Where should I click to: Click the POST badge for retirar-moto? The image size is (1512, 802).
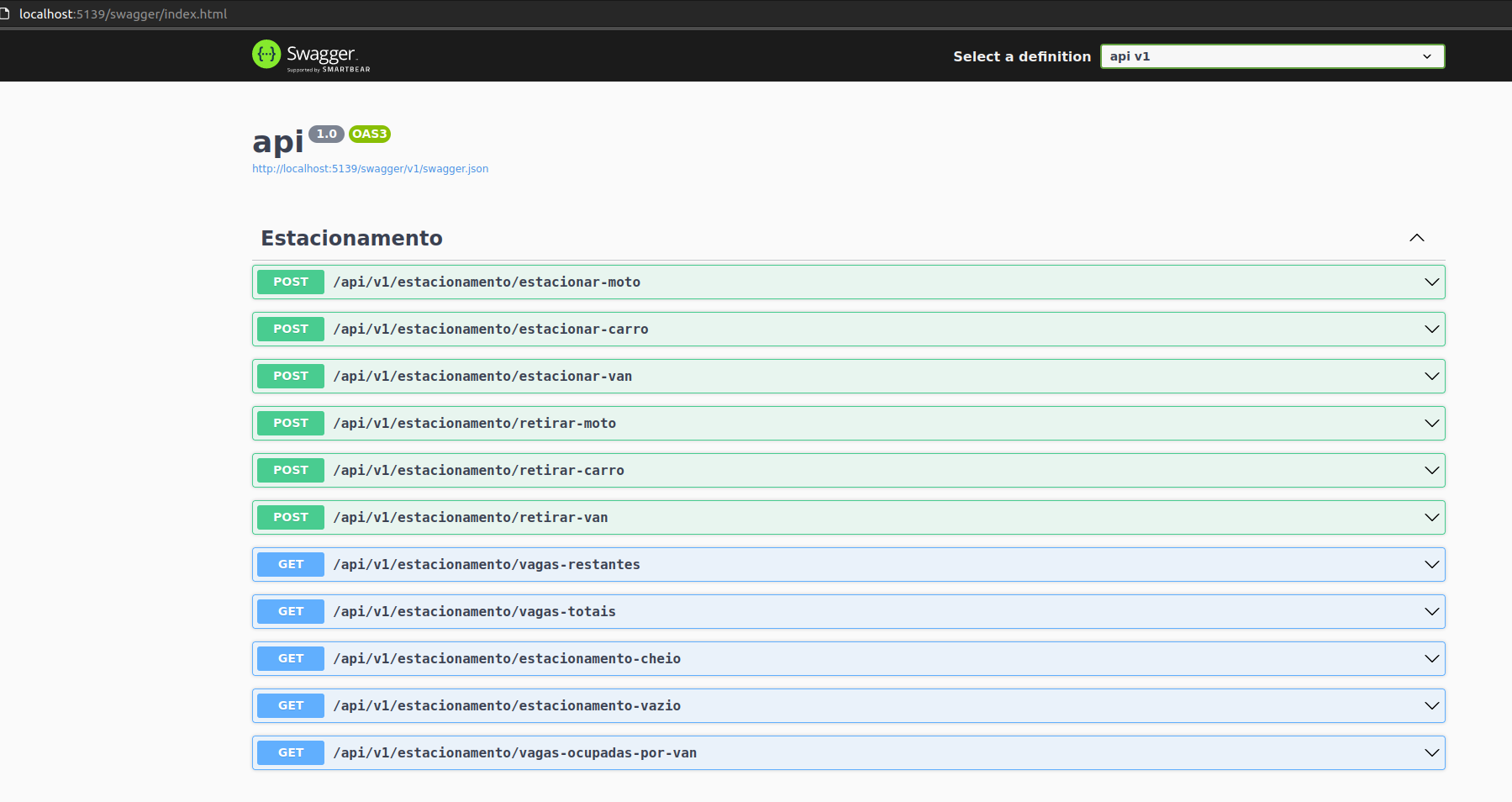point(291,424)
